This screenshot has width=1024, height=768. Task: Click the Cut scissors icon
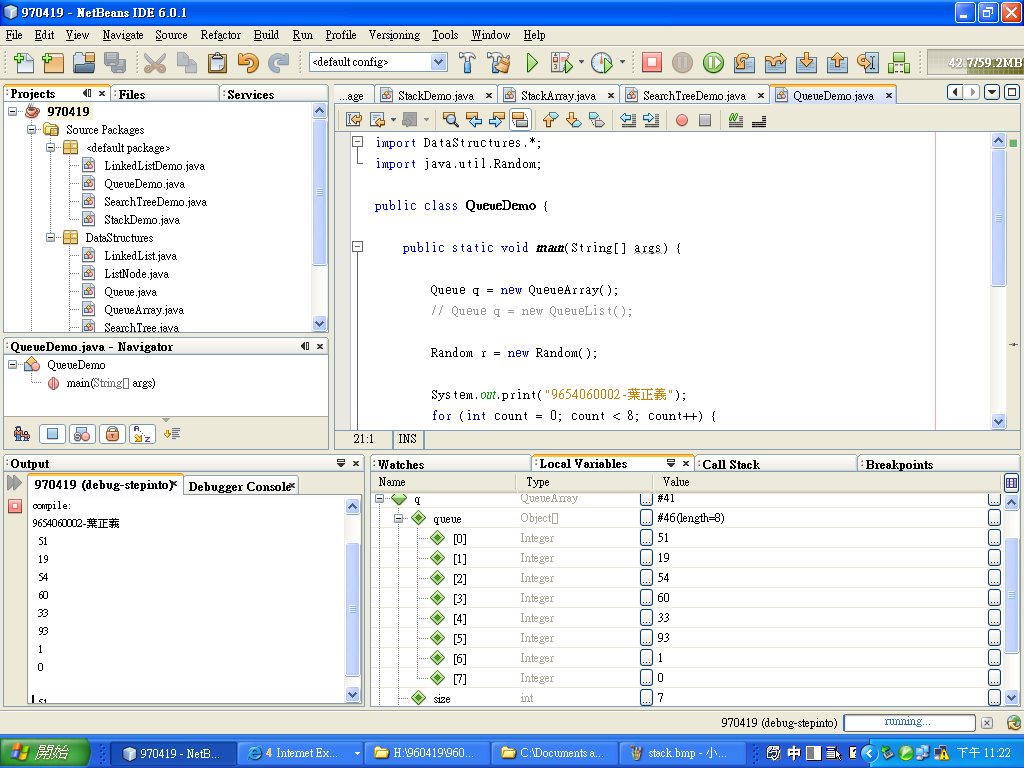(x=155, y=63)
